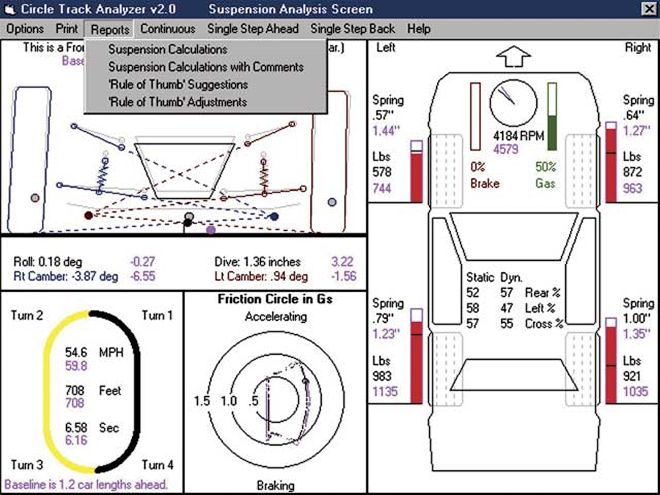Select Suspension Calculations with Comments
The height and width of the screenshot is (495, 660).
point(206,67)
